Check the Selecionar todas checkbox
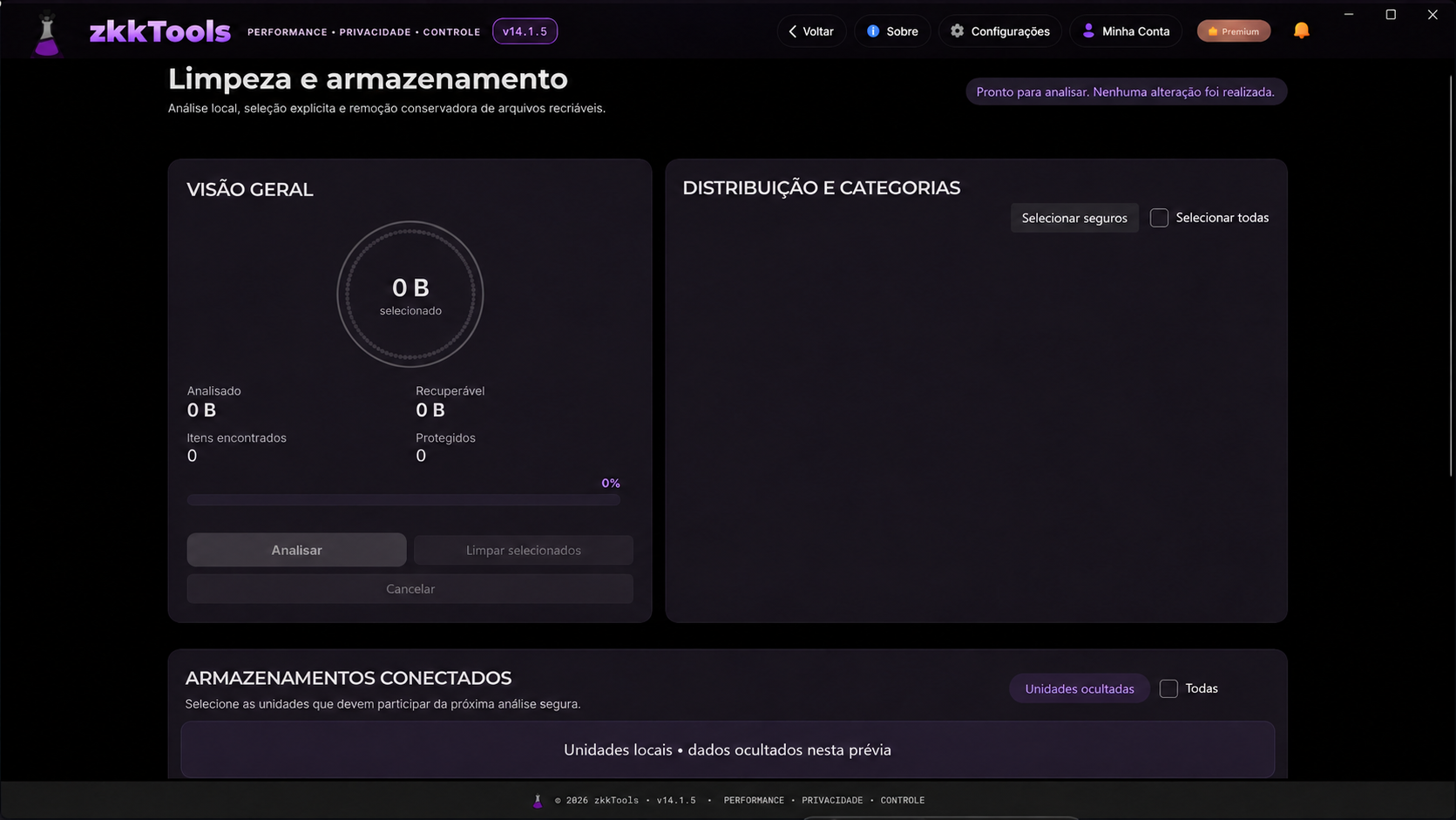This screenshot has width=1456, height=820. pos(1159,218)
